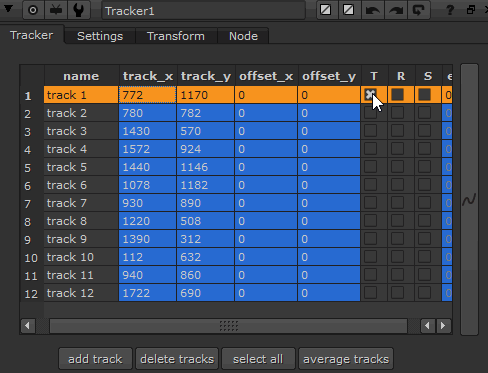The width and height of the screenshot is (488, 373).
Task: Click the average tracks button
Action: pos(346,359)
